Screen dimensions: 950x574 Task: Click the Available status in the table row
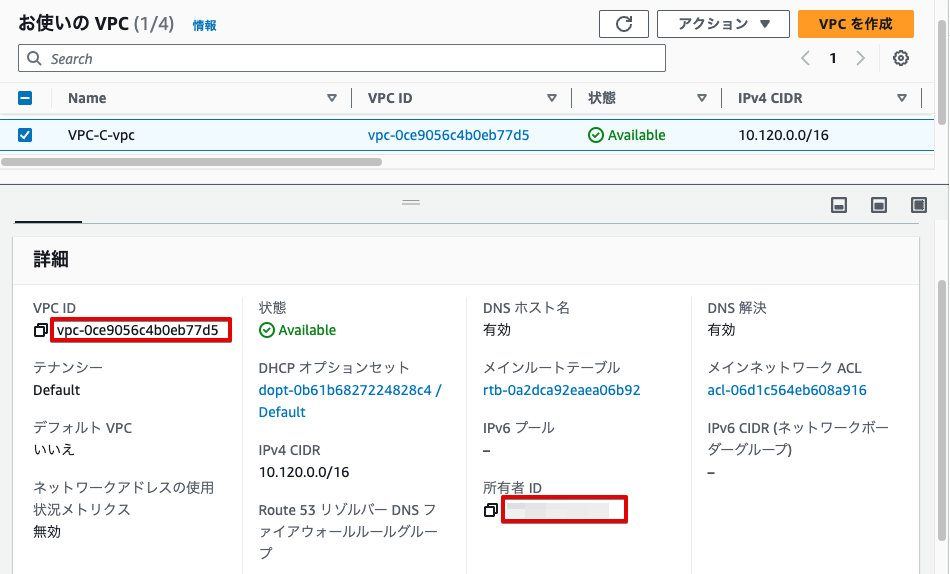[626, 135]
